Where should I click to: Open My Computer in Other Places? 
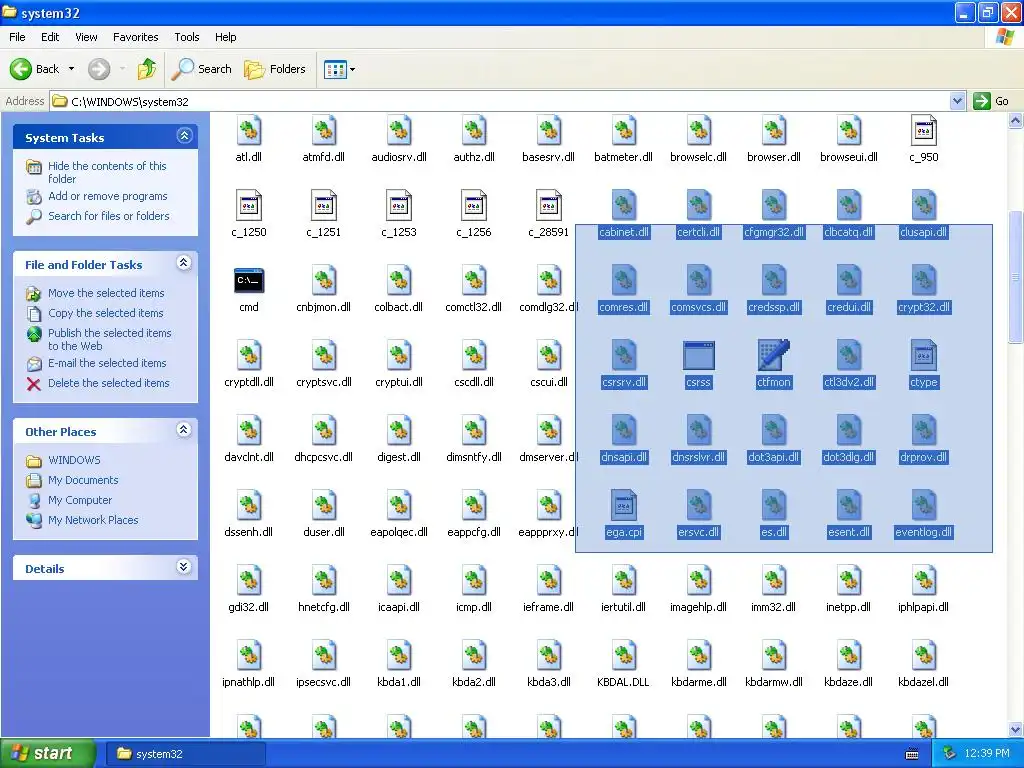point(80,500)
